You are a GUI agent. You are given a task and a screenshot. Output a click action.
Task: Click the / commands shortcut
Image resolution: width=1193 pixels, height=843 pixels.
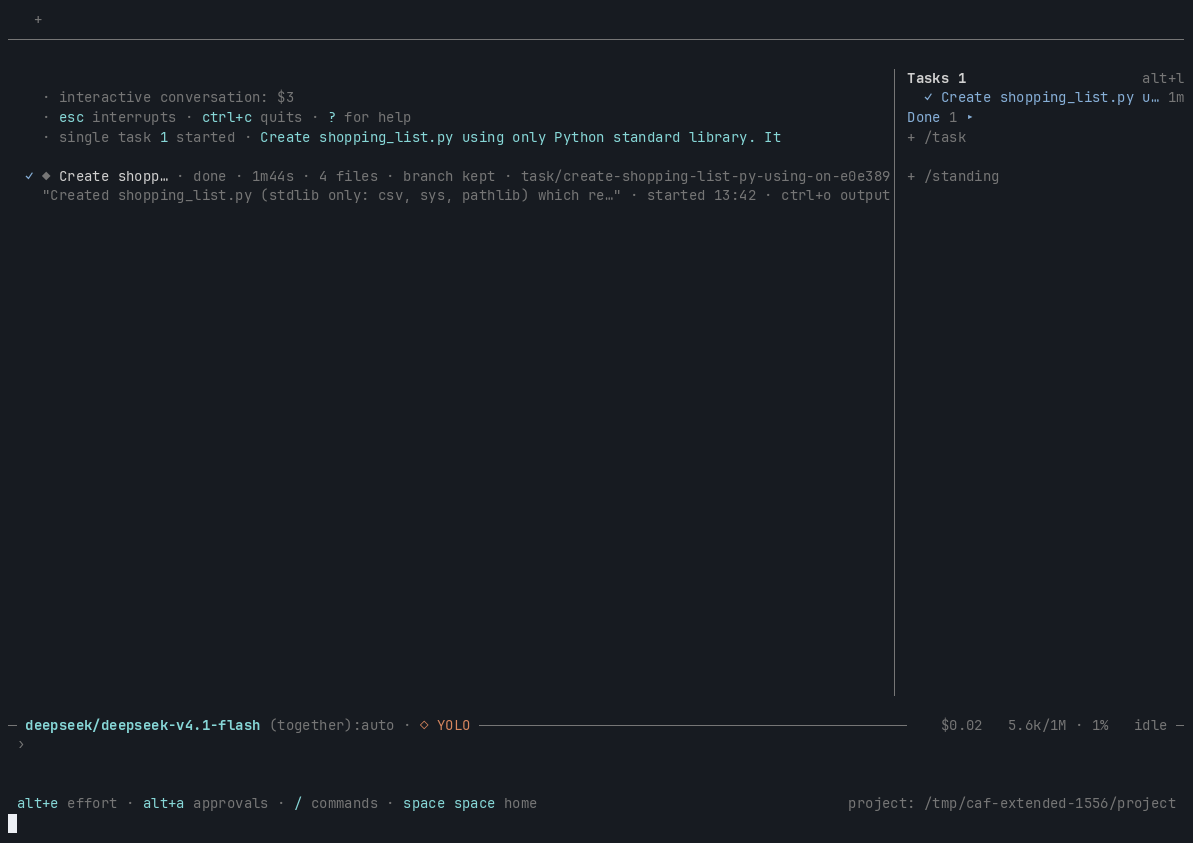[x=336, y=803]
